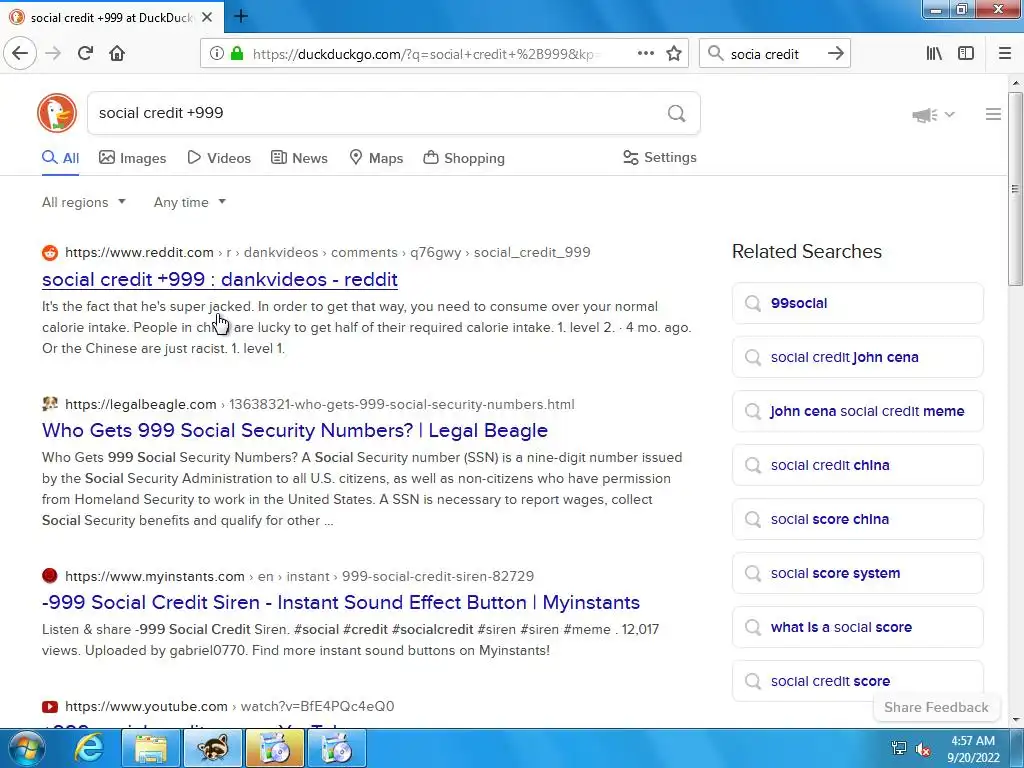1024x768 pixels.
Task: Click the YouTube favicon beside the fourth result
Action: tap(50, 707)
